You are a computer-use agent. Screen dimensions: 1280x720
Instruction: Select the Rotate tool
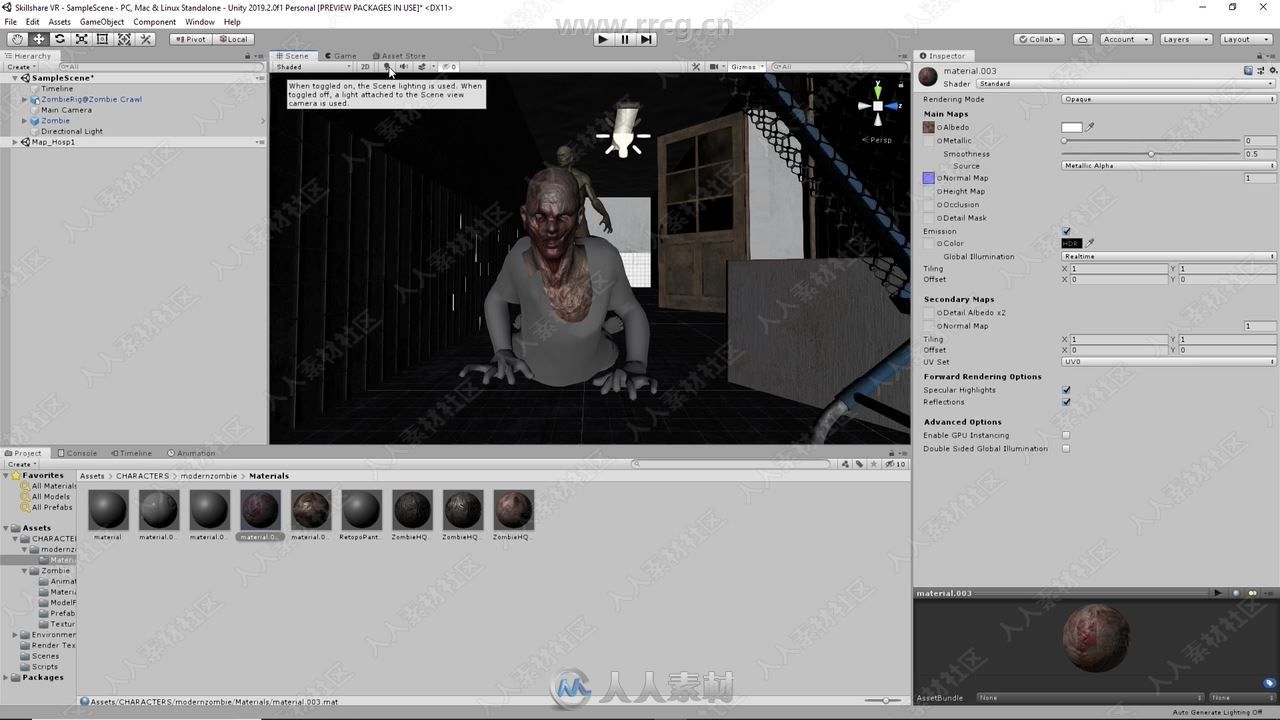point(60,39)
